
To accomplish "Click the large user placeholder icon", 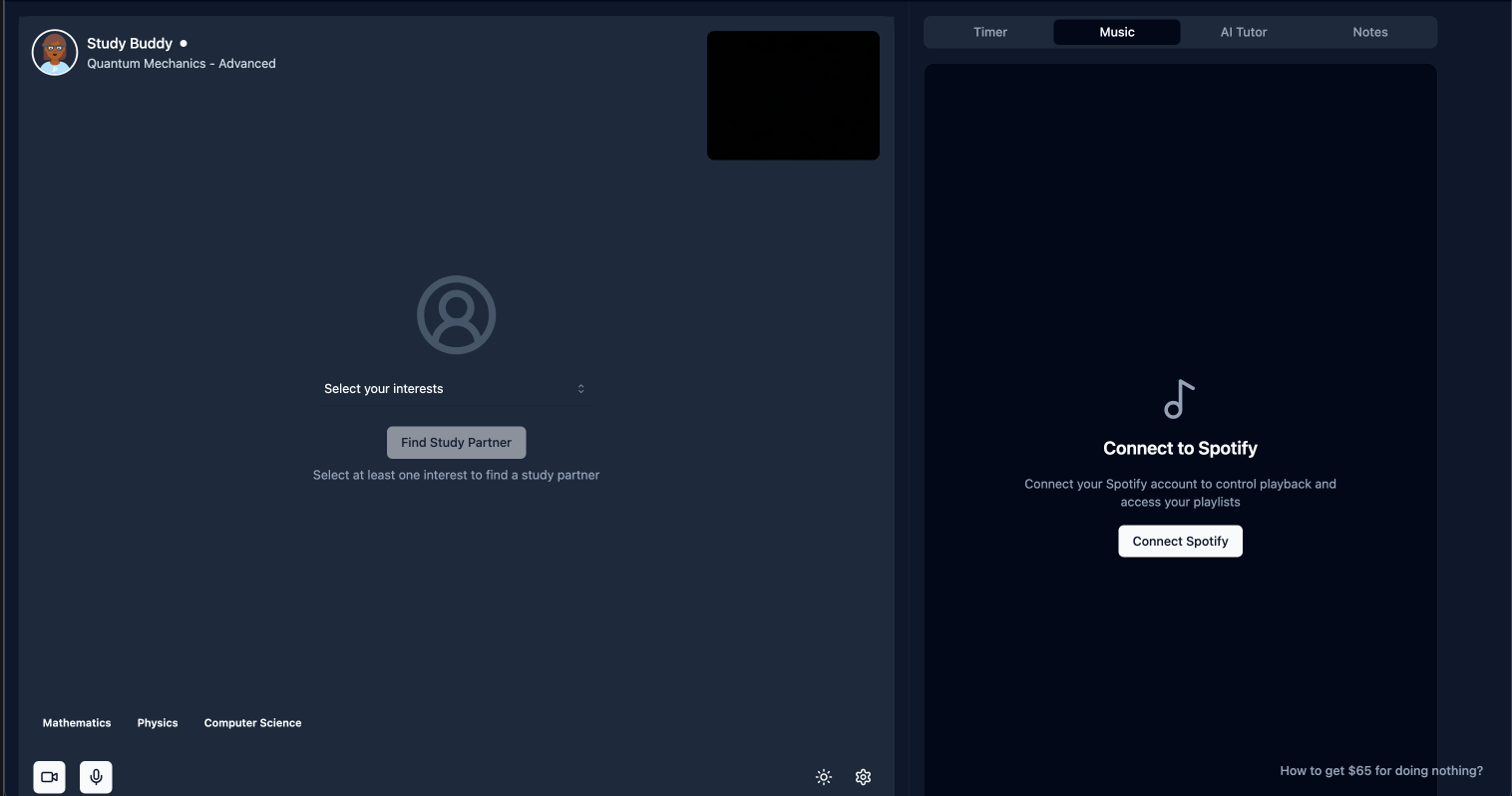I will tap(456, 315).
